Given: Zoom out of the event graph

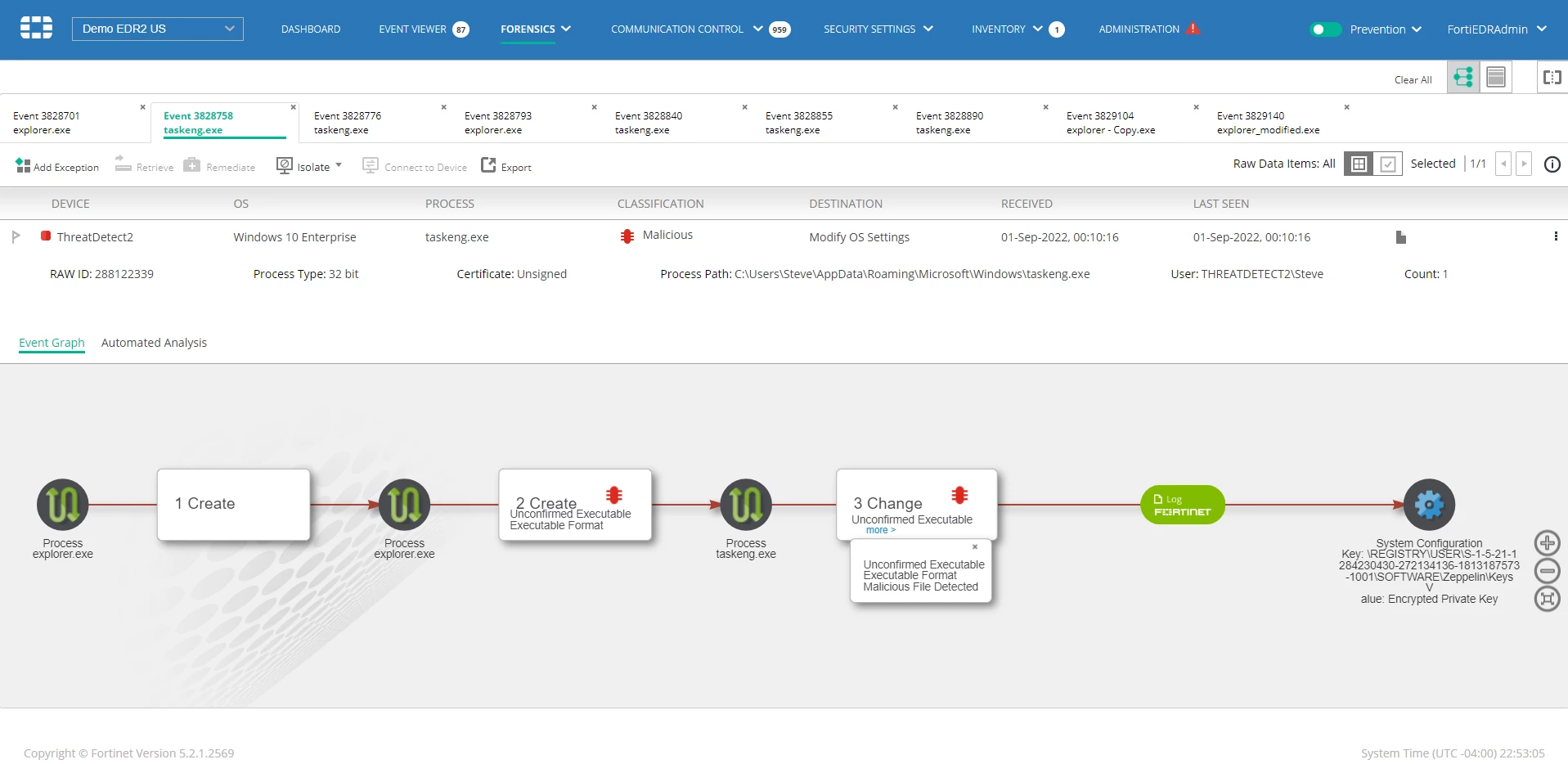Looking at the screenshot, I should [x=1547, y=571].
